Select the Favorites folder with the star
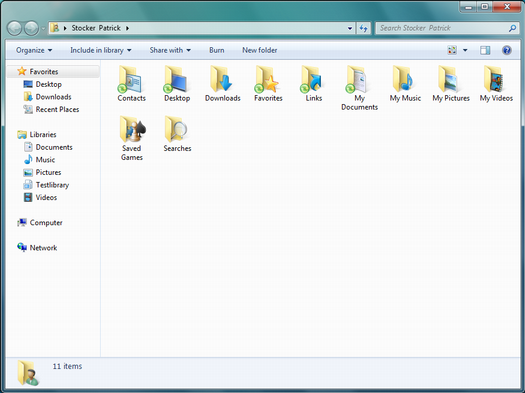The width and height of the screenshot is (525, 393). 268,84
